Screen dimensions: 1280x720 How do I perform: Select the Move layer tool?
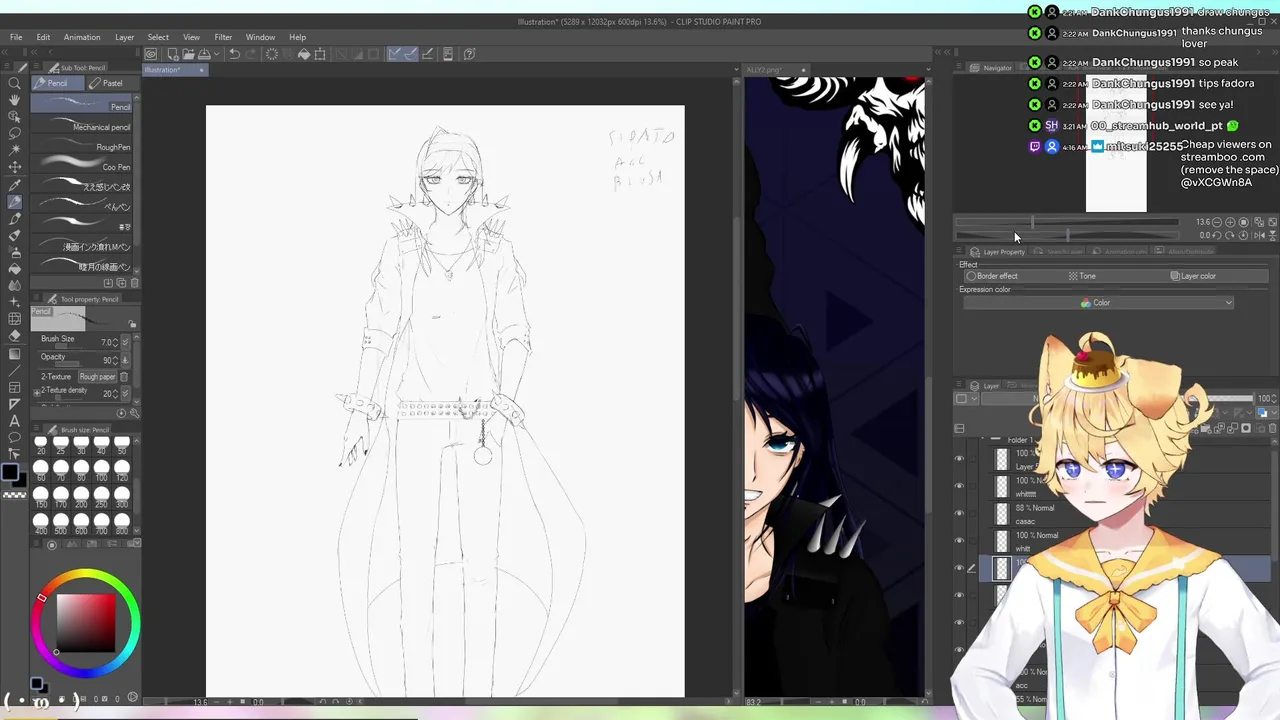coord(14,167)
